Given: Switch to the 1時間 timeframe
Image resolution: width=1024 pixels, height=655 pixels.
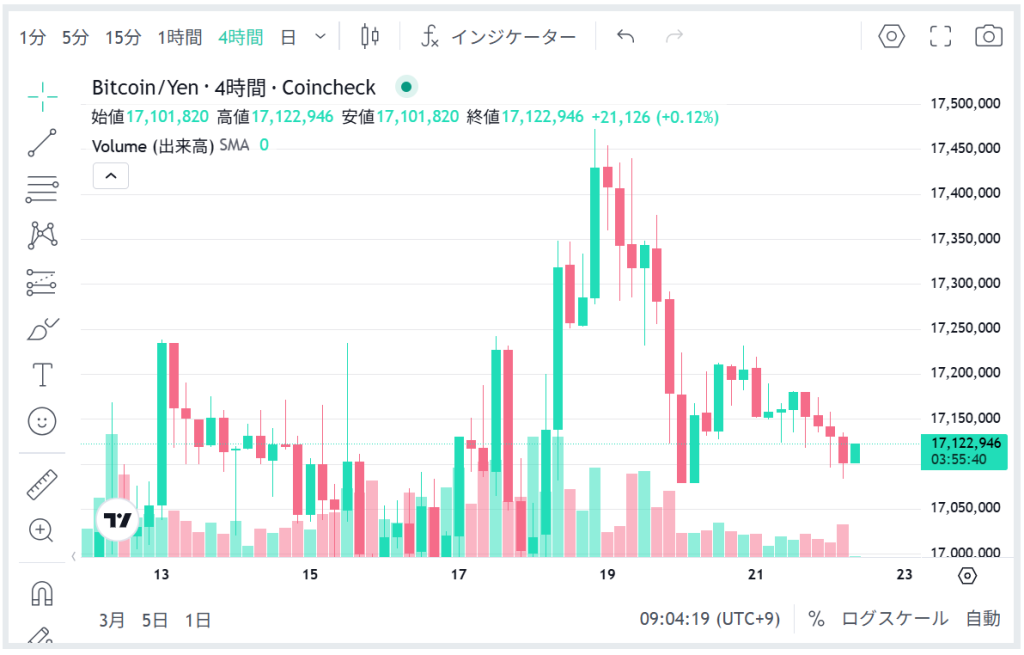Looking at the screenshot, I should [180, 38].
